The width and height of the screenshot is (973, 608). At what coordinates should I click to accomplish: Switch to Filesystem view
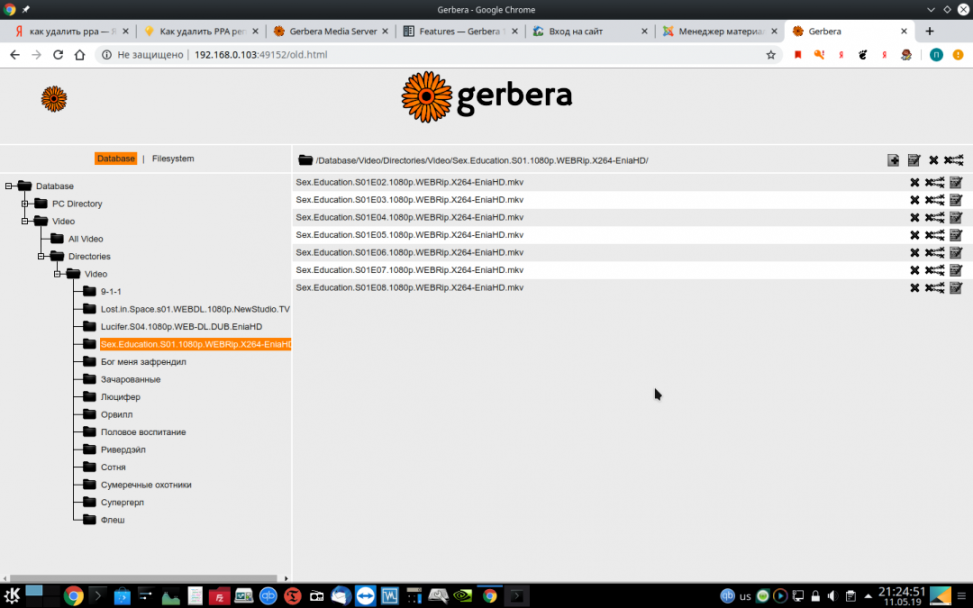(x=173, y=159)
